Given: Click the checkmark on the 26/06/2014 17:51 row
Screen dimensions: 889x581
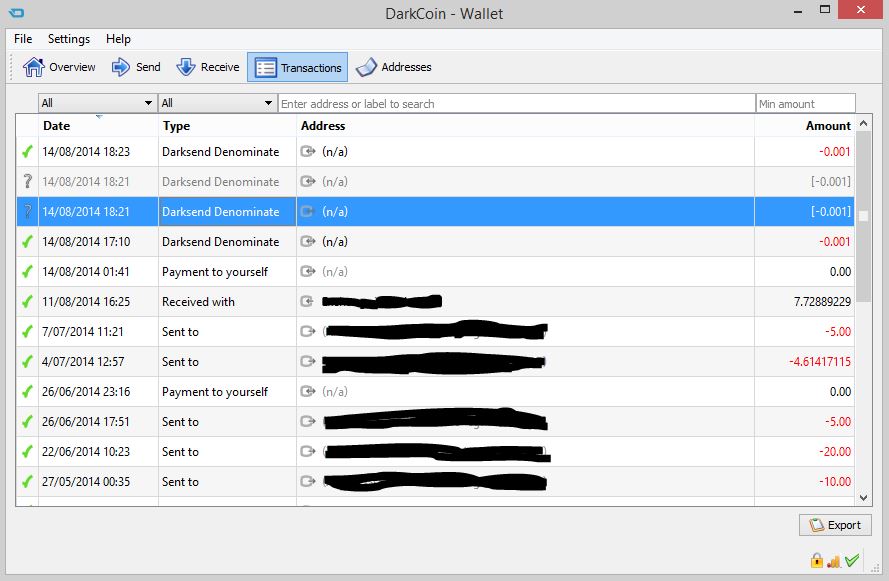Looking at the screenshot, I should click(x=27, y=422).
